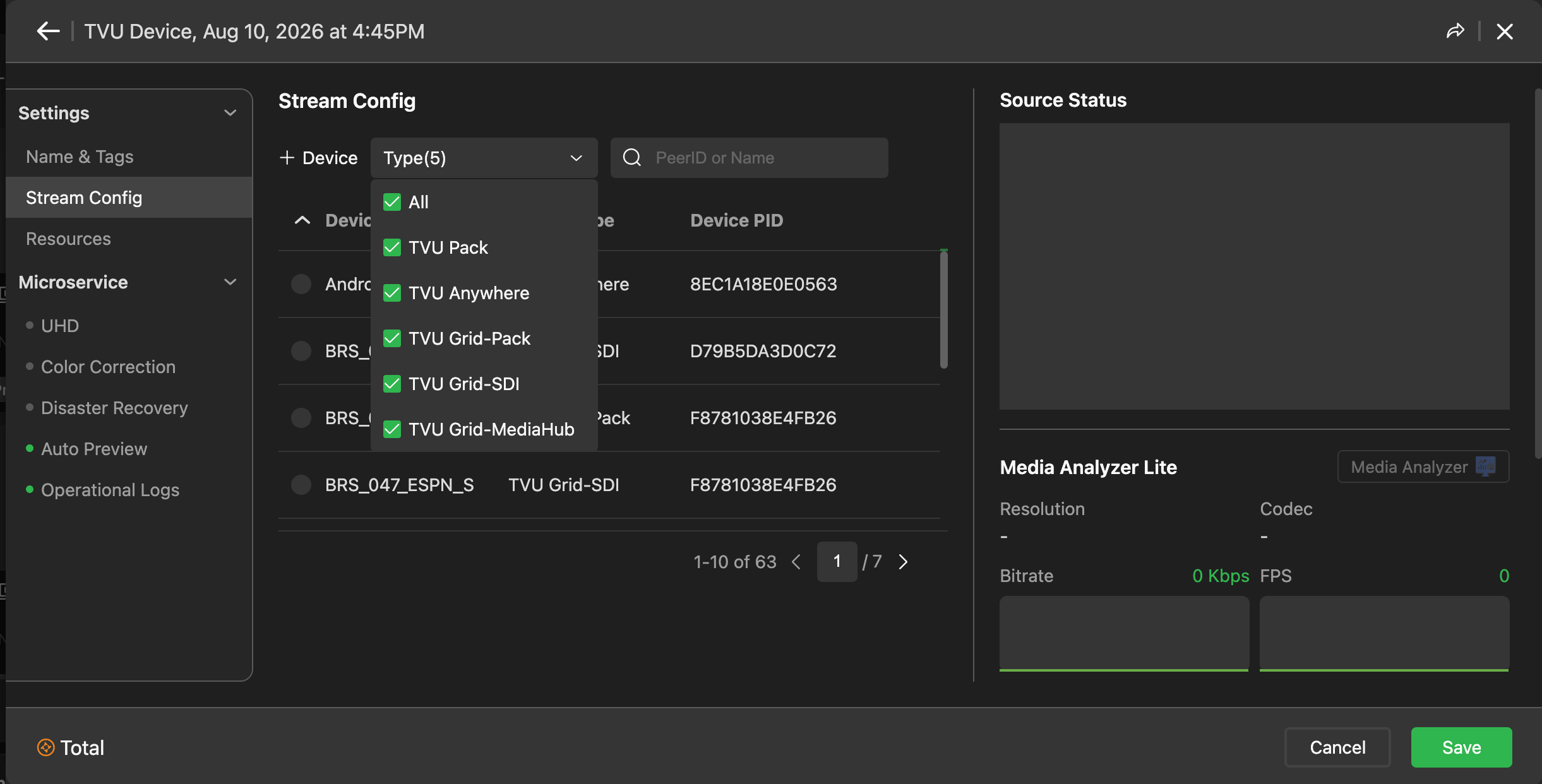The height and width of the screenshot is (784, 1542).
Task: Click the Device PID column header
Action: point(736,220)
